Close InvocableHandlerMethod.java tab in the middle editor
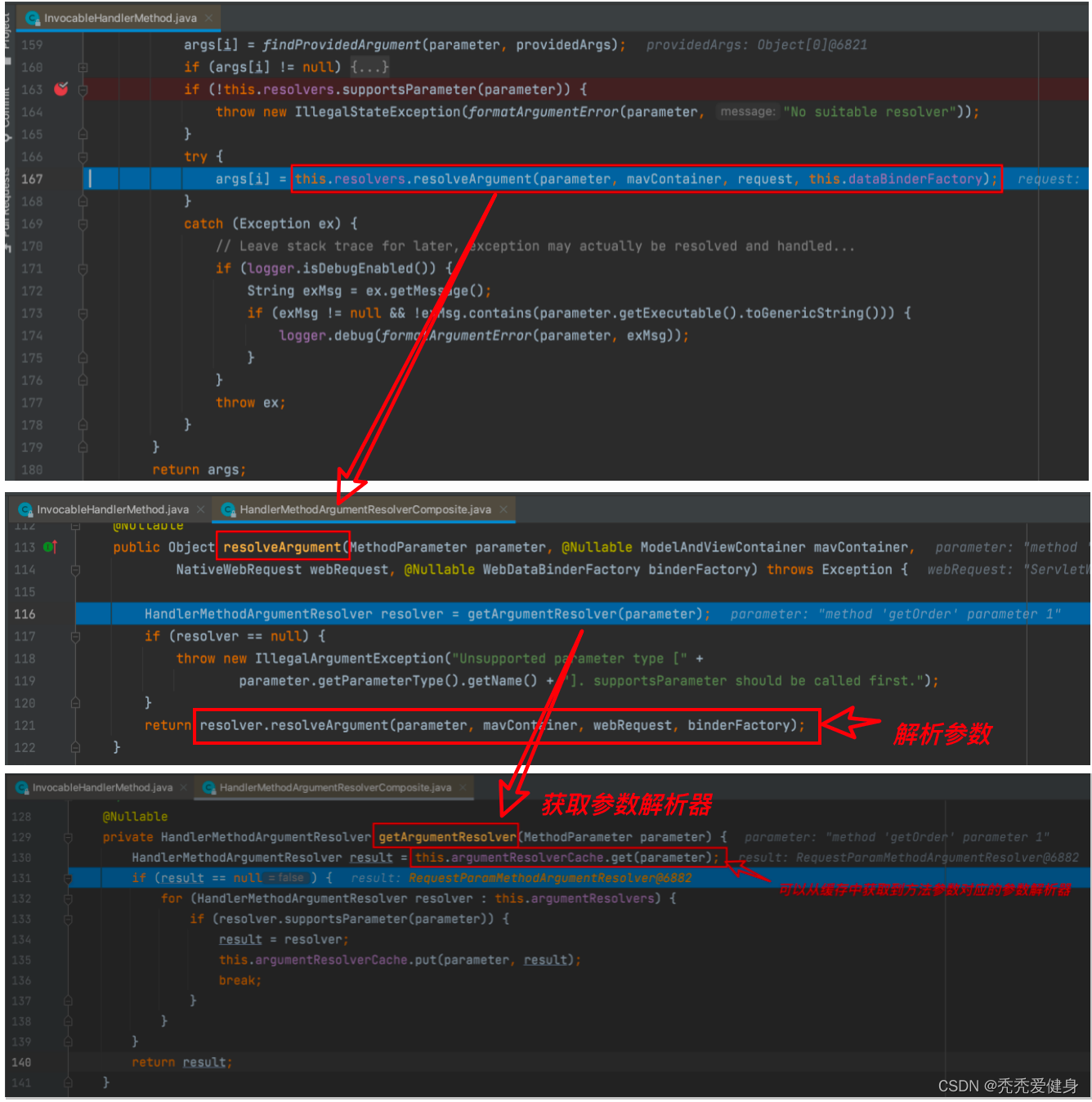This screenshot has width=1092, height=1102. 200,509
